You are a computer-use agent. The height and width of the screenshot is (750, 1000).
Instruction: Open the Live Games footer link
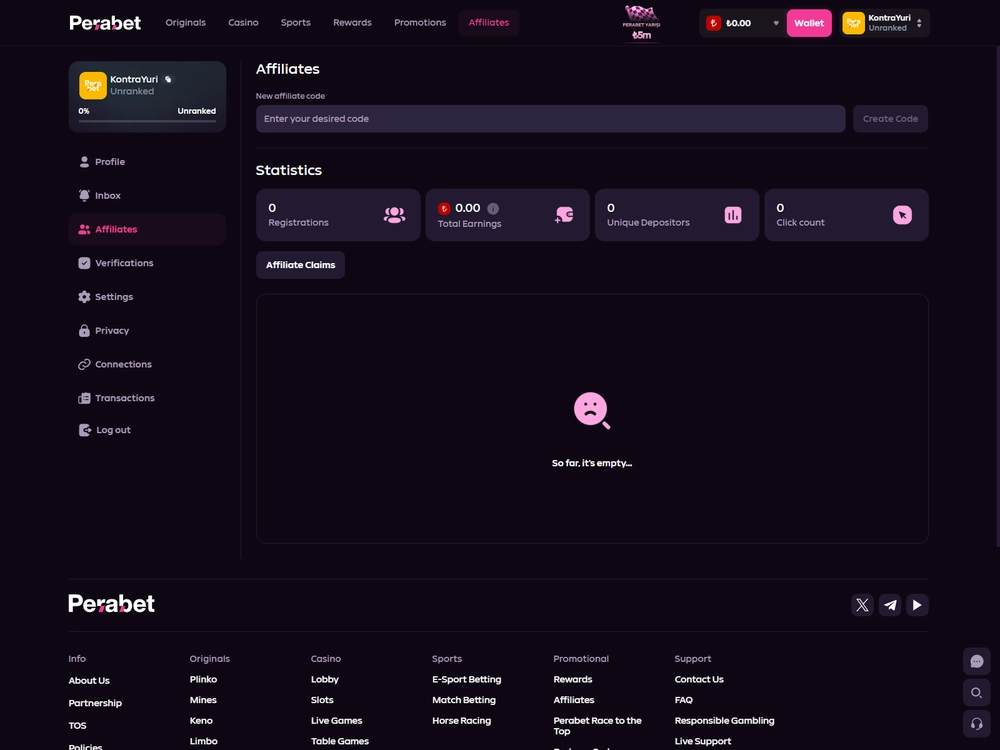click(x=336, y=721)
